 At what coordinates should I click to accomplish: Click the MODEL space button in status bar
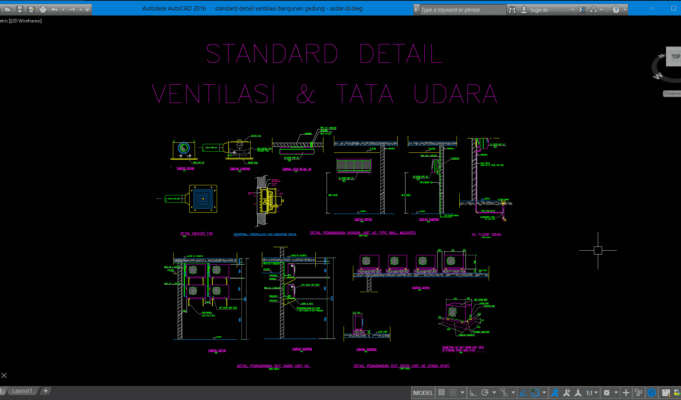[x=423, y=393]
